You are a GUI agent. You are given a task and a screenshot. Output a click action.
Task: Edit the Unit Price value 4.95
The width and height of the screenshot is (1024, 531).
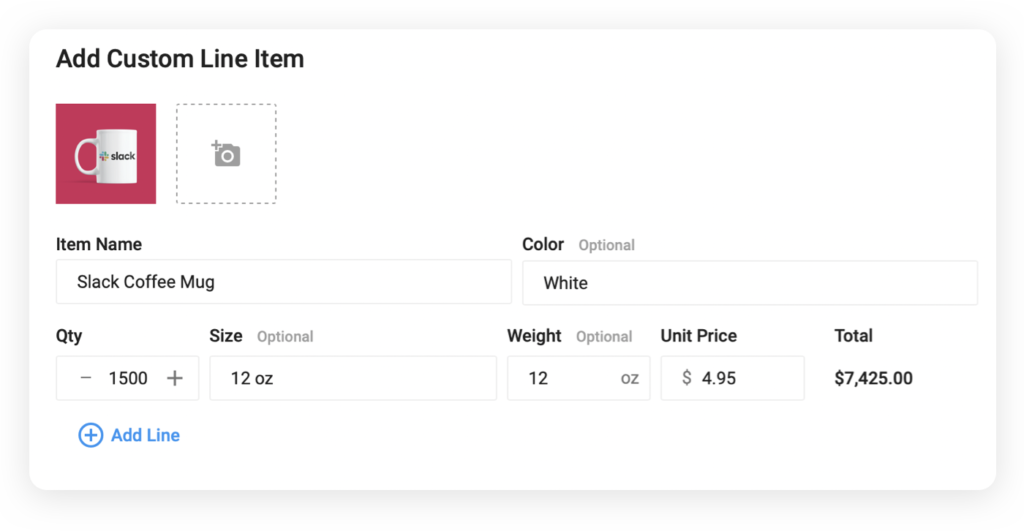coord(718,378)
